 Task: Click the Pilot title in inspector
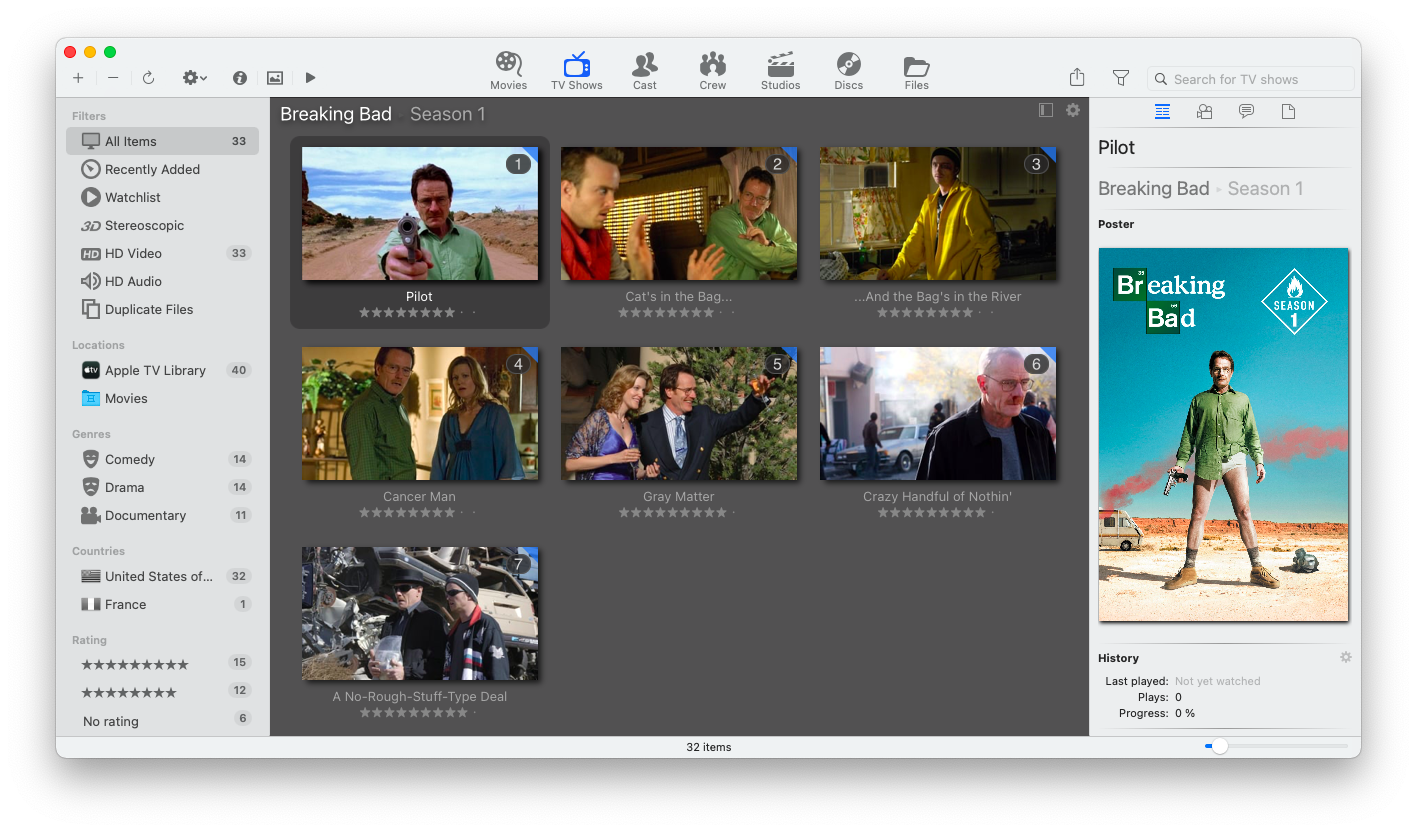pos(1117,148)
